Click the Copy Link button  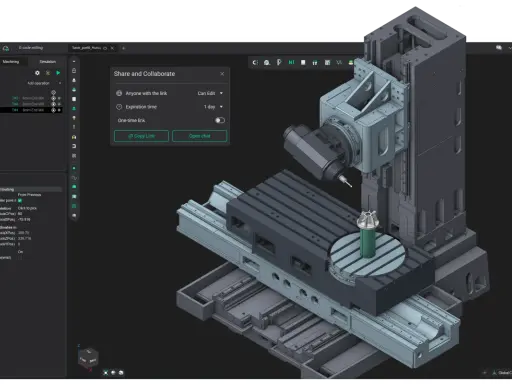coord(141,136)
